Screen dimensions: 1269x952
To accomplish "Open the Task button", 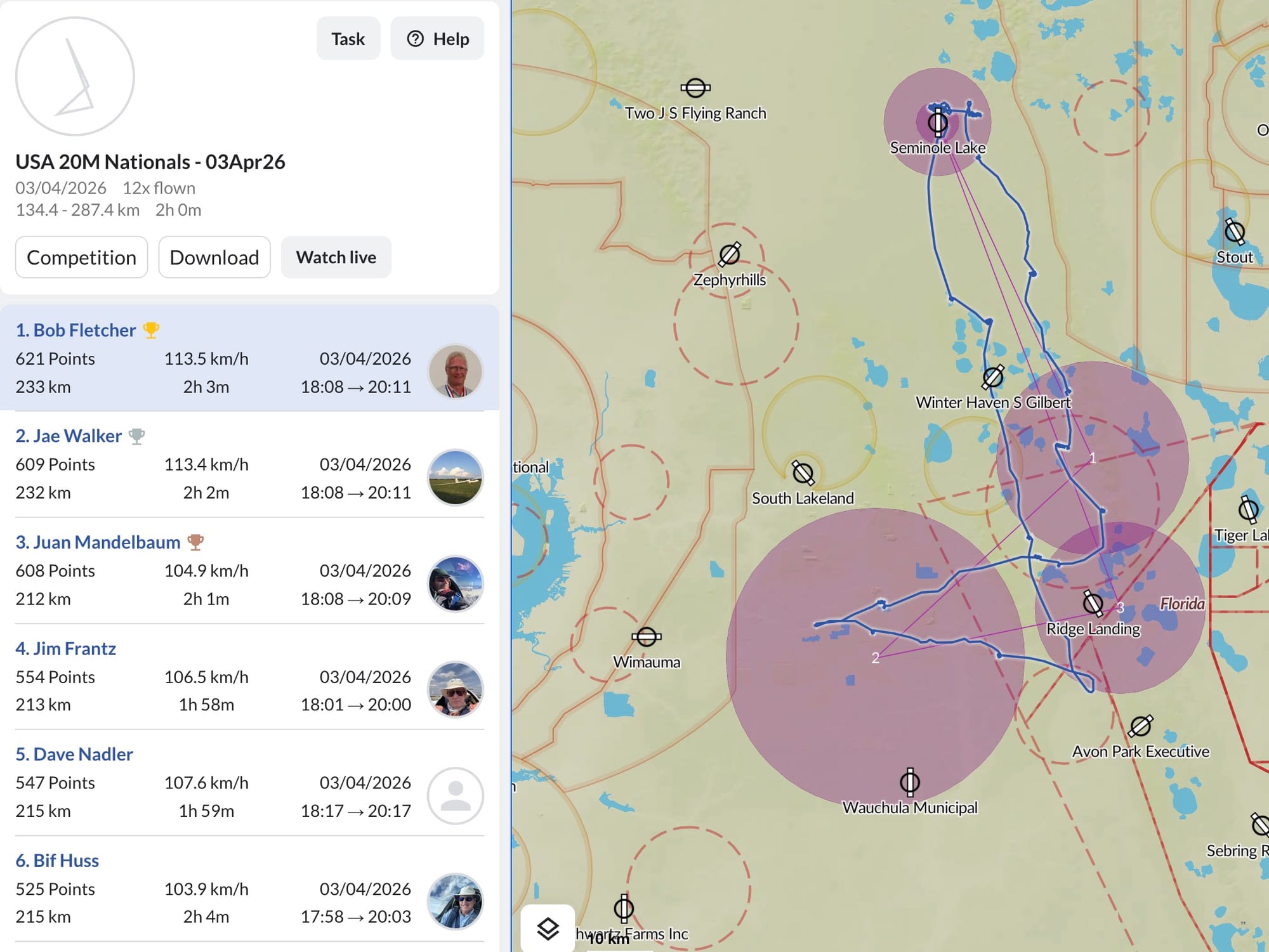I will (x=348, y=39).
